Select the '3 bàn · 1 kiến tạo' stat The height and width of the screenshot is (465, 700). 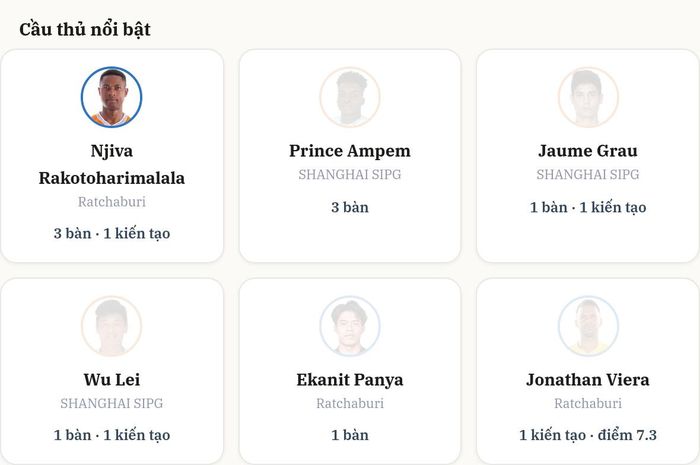[112, 233]
